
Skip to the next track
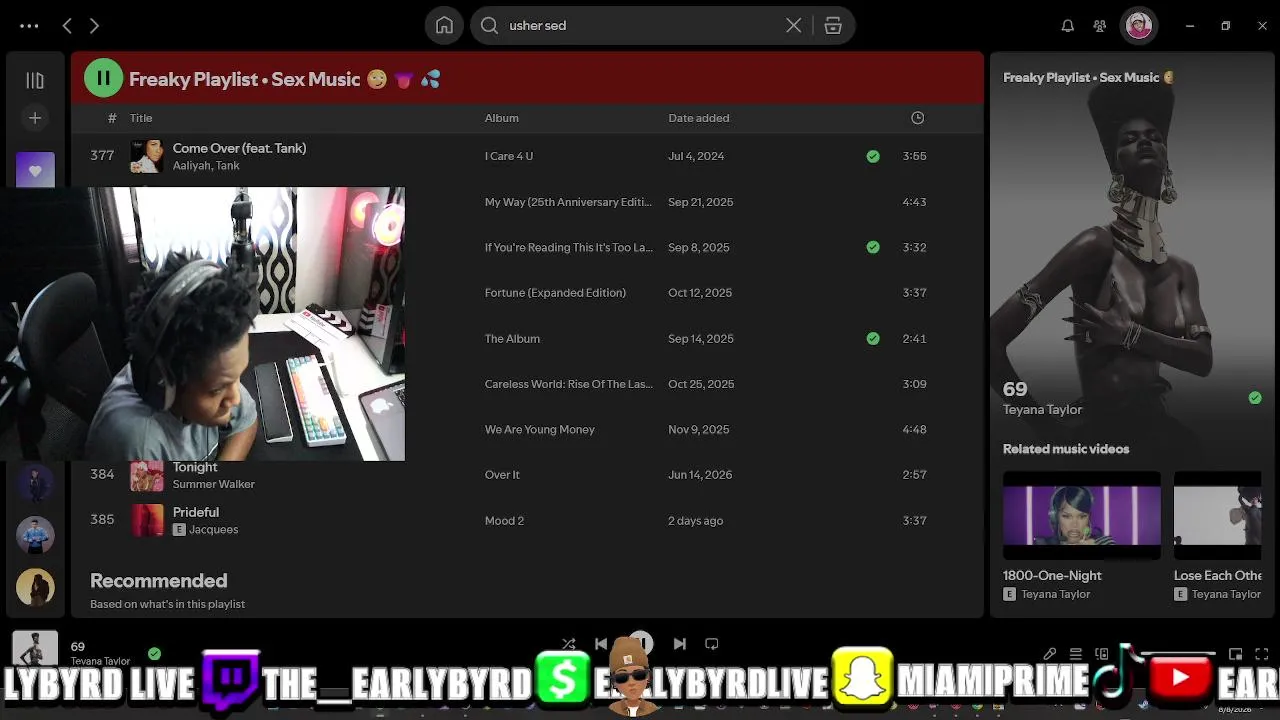point(680,644)
